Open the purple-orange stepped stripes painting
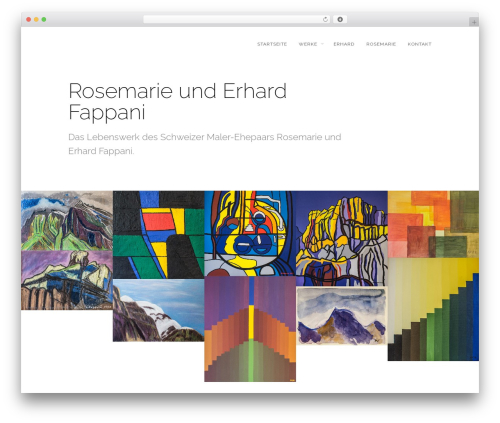Screen dimensions: 500x423 tap(250, 329)
